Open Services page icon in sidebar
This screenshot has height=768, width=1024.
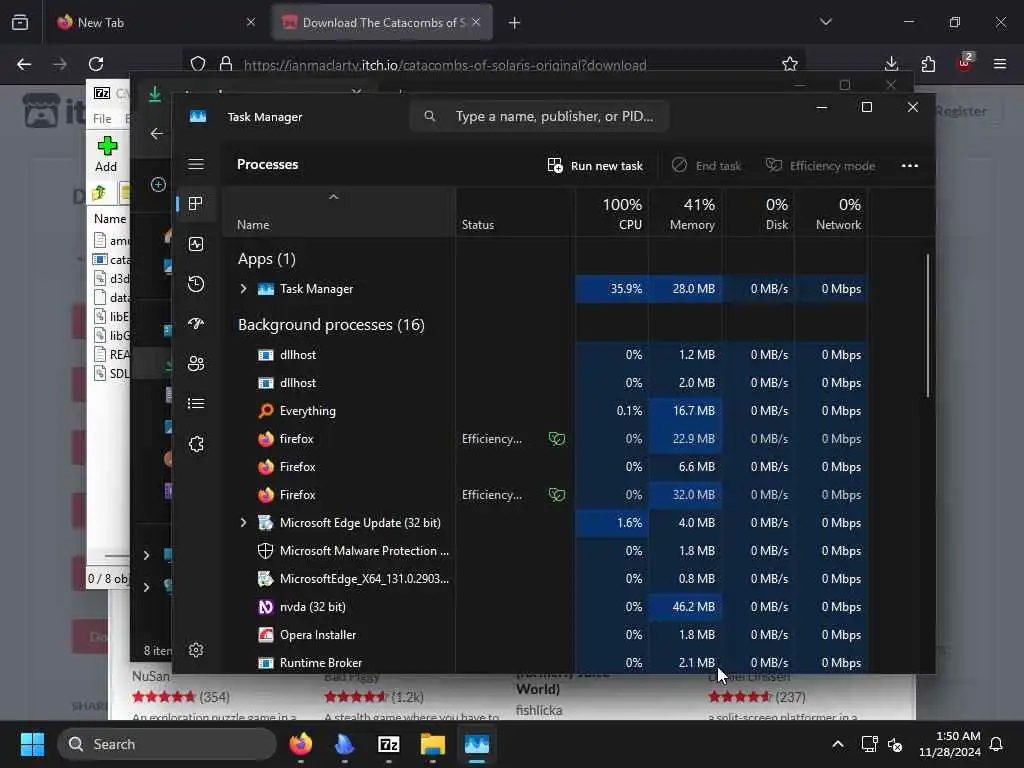point(196,444)
